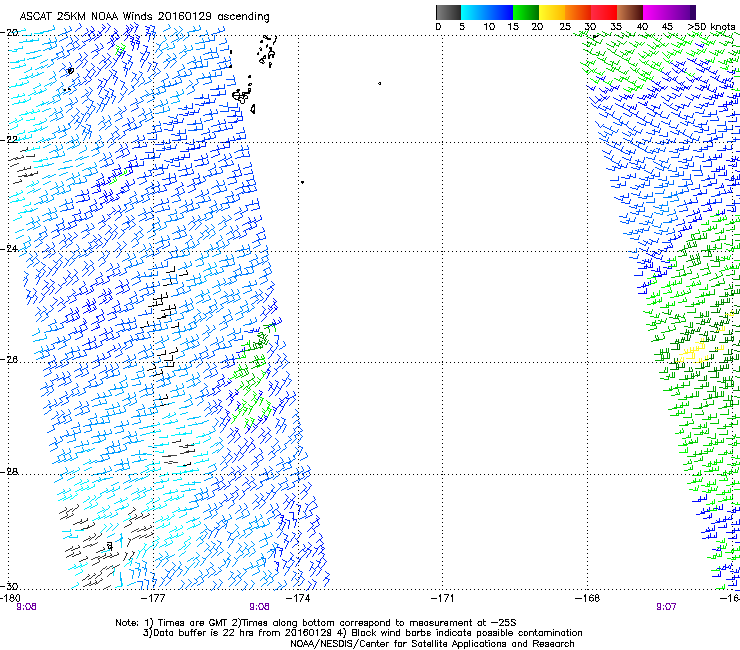Click the '35' legend scale label

click(x=616, y=27)
